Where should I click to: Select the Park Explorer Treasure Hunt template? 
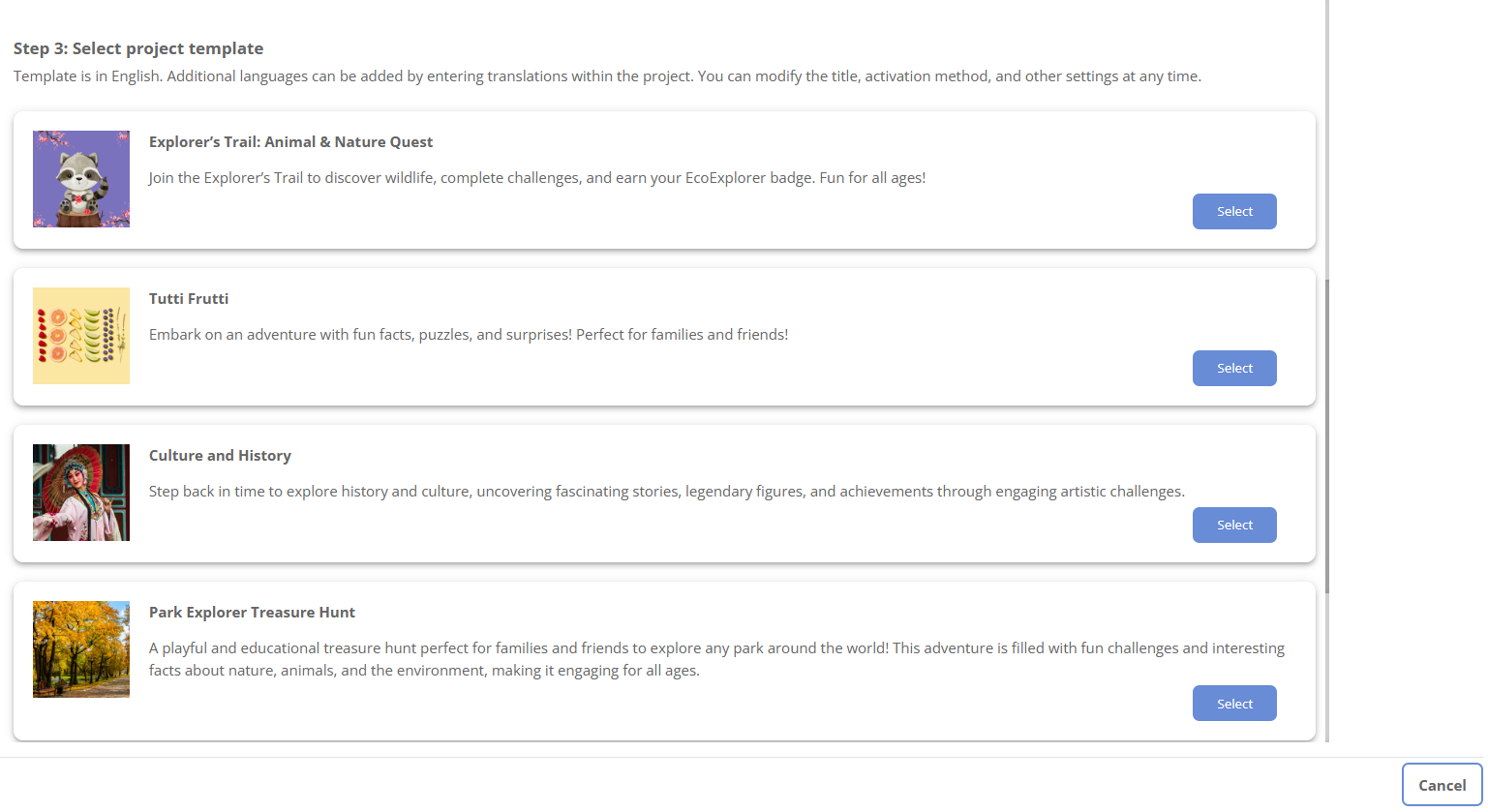pyautogui.click(x=1234, y=704)
